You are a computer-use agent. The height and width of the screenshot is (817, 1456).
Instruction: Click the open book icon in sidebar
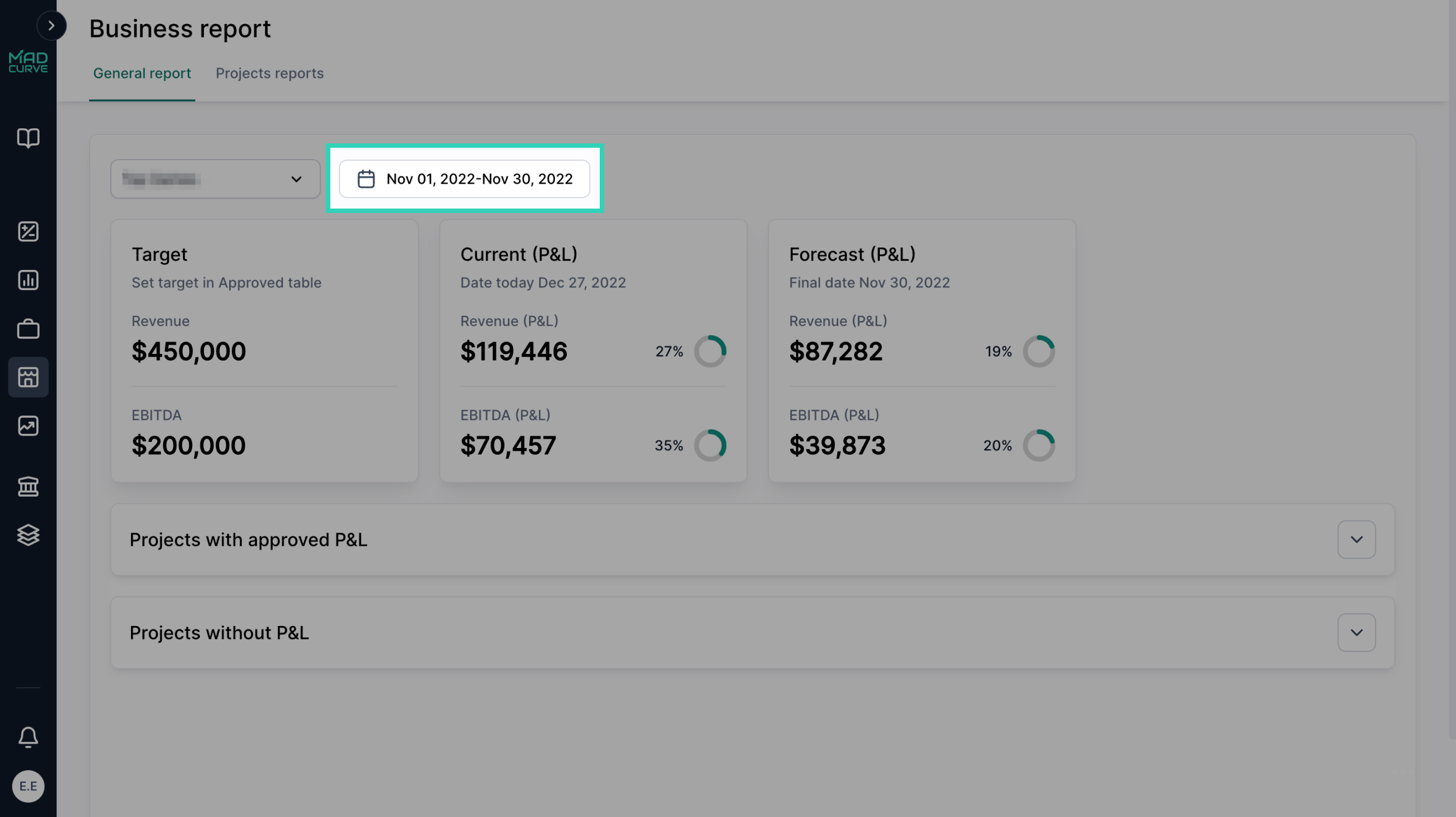pyautogui.click(x=28, y=138)
